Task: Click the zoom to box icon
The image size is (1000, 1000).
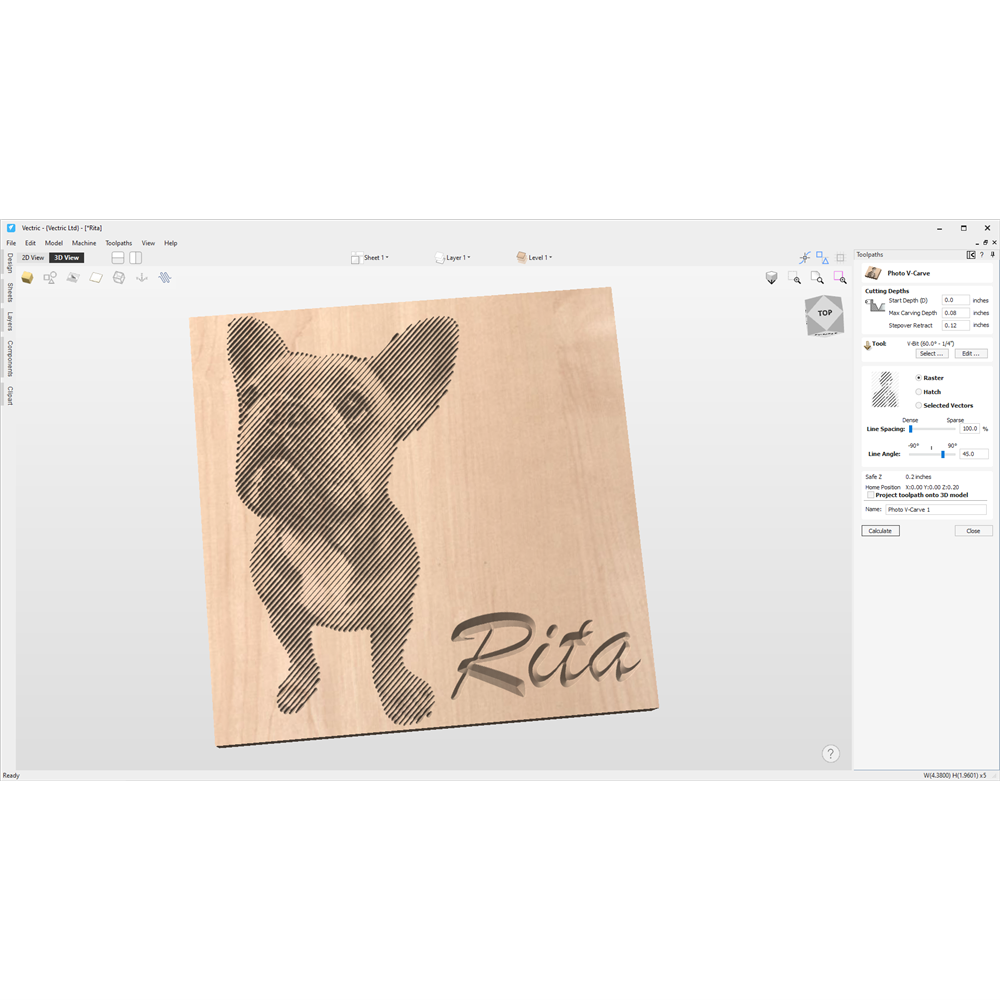Action: [794, 277]
